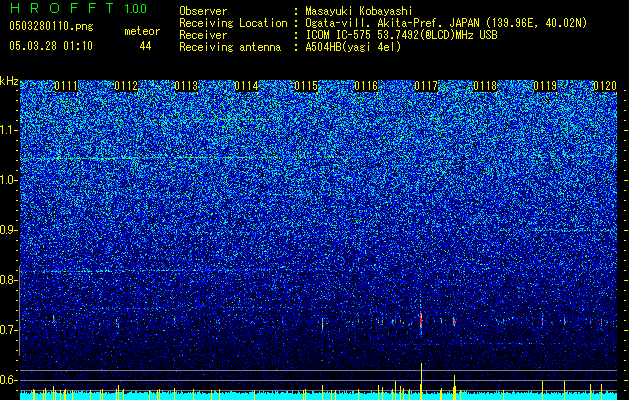
Task: Click the strong meteor echo under 0117
Action: (x=421, y=320)
